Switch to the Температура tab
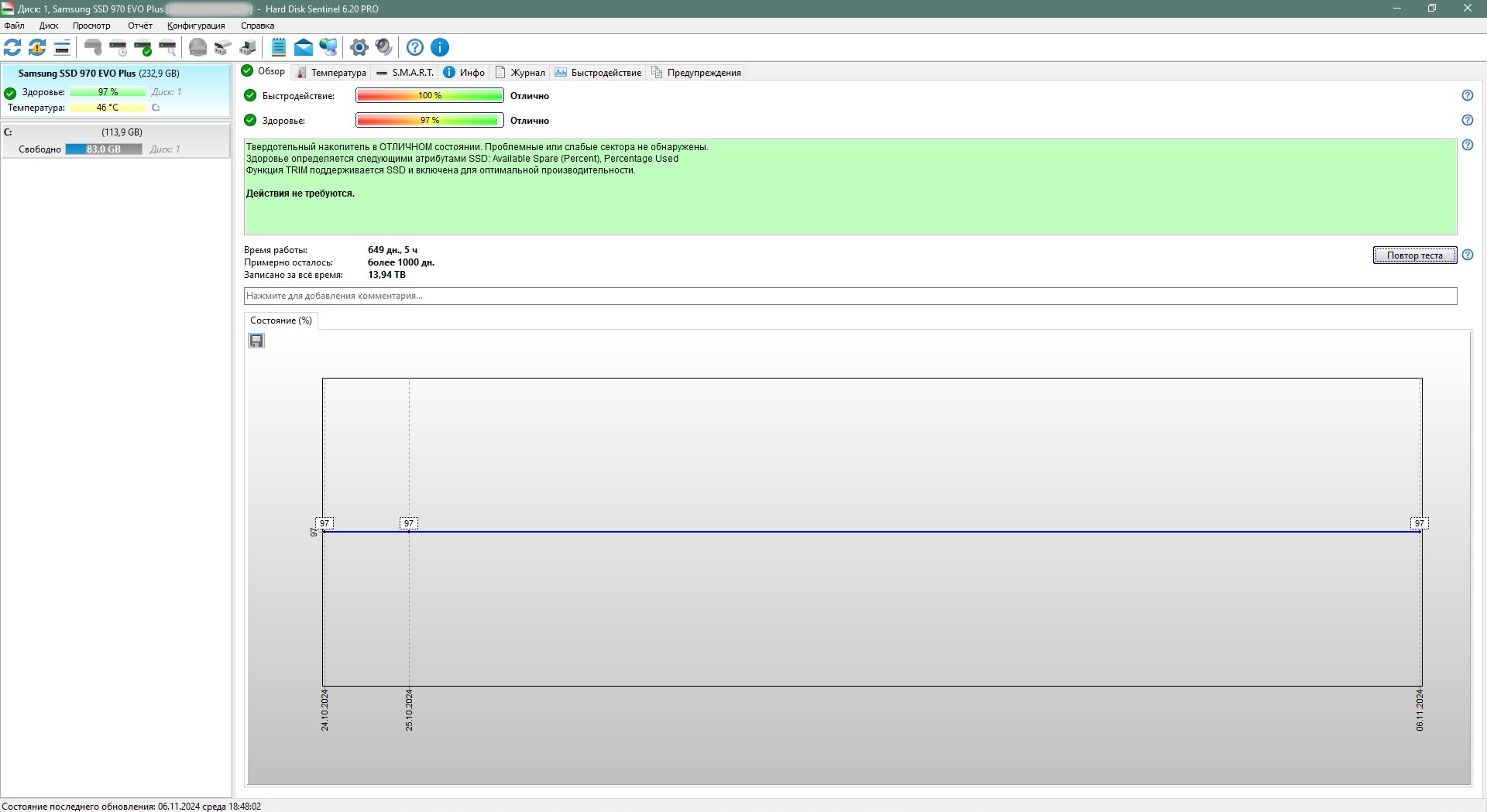1487x812 pixels. coord(331,73)
